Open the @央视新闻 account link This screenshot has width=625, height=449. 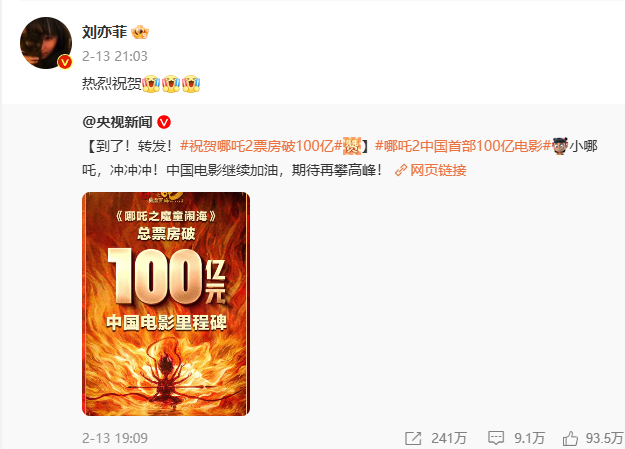pyautogui.click(x=117, y=122)
